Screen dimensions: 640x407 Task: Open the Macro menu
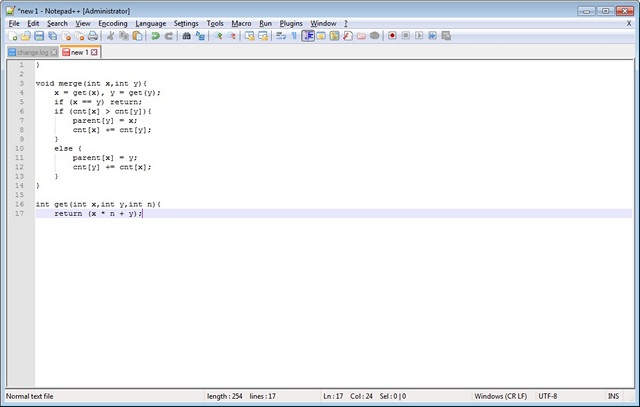pos(241,24)
